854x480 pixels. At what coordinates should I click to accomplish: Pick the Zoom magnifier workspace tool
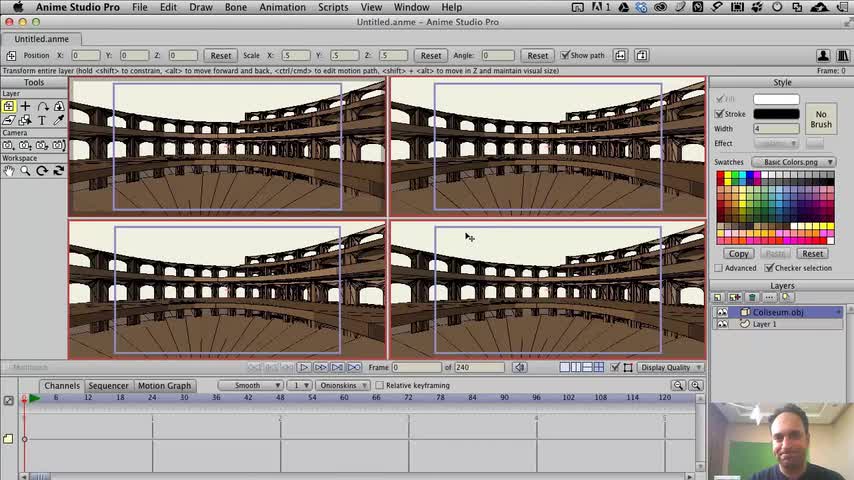[x=25, y=171]
